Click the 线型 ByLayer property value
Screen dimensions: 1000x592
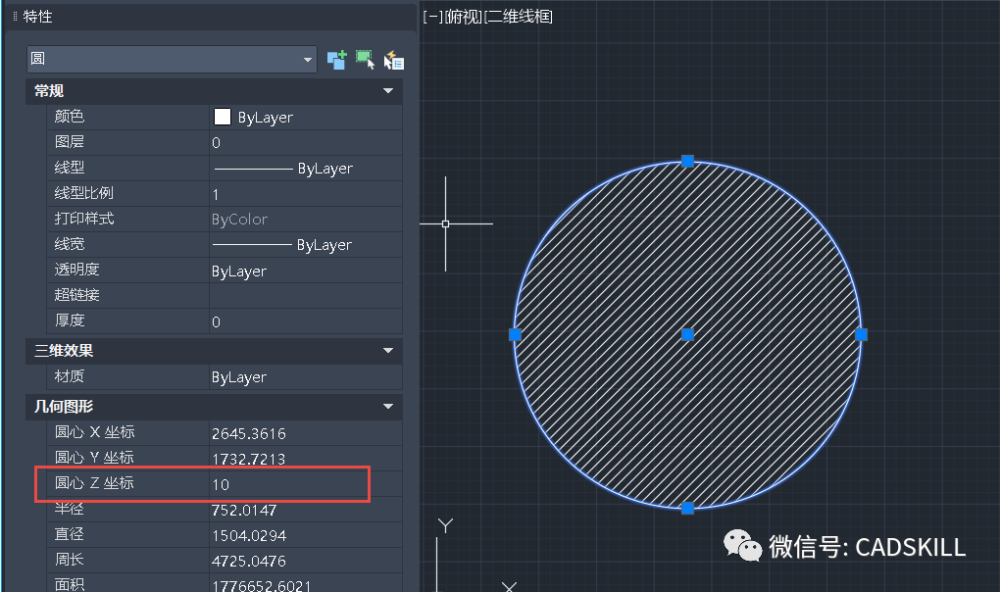[x=305, y=168]
